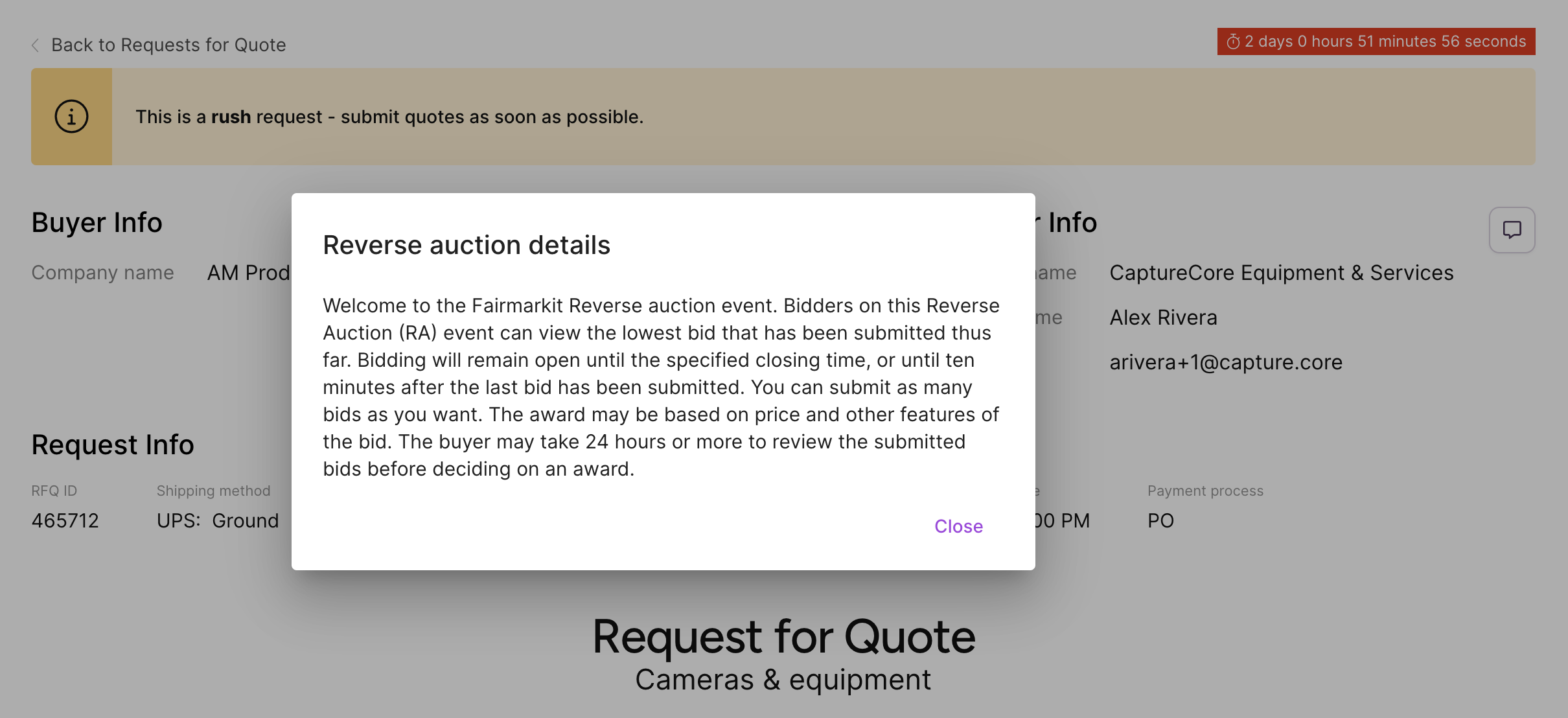Click the info icon in rush banner
This screenshot has width=1568, height=718.
click(x=71, y=117)
